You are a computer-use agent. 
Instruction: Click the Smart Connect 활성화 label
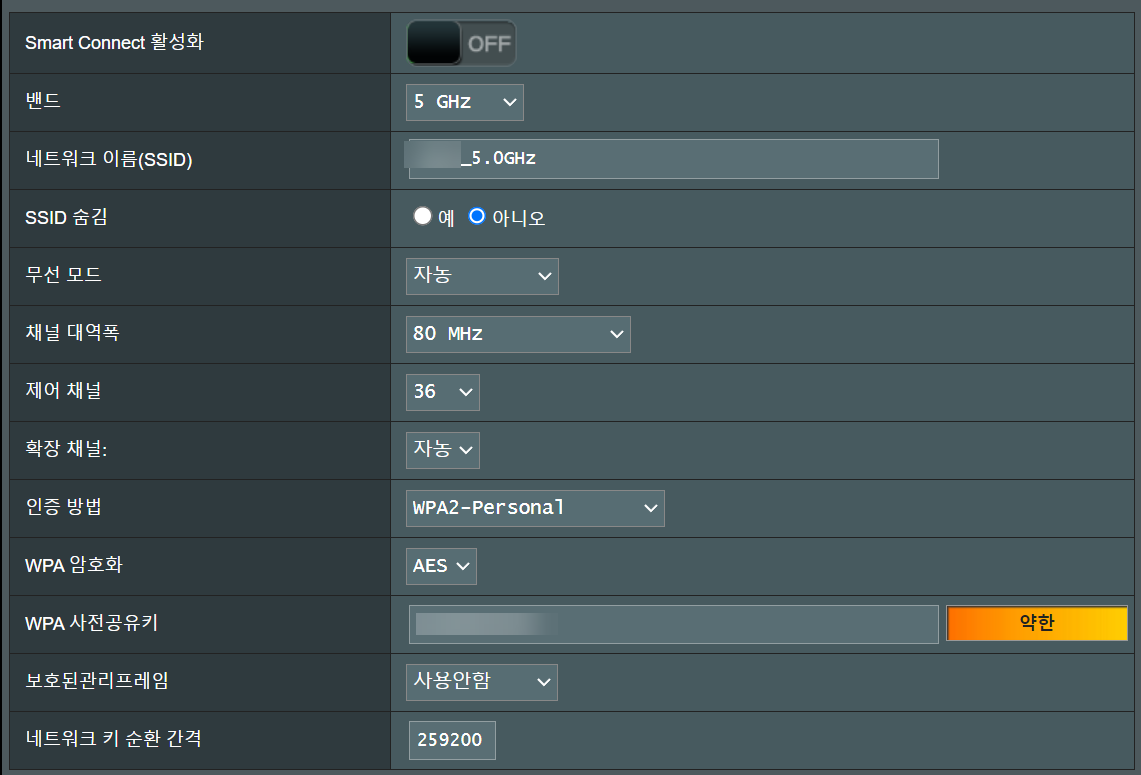[x=114, y=42]
